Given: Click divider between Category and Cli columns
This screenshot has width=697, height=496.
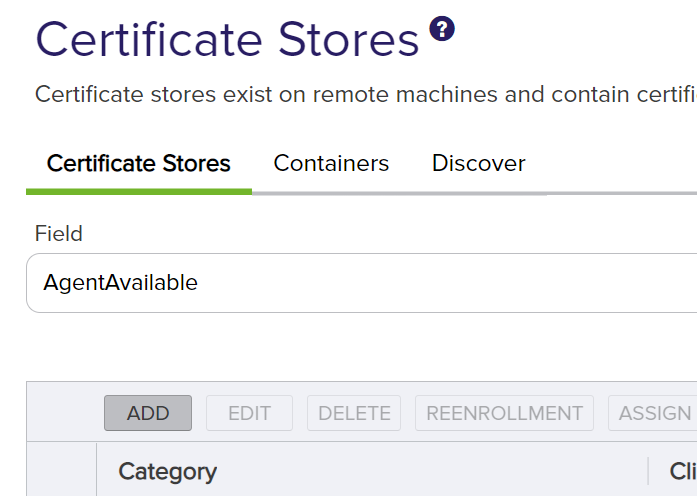Looking at the screenshot, I should click(648, 471).
